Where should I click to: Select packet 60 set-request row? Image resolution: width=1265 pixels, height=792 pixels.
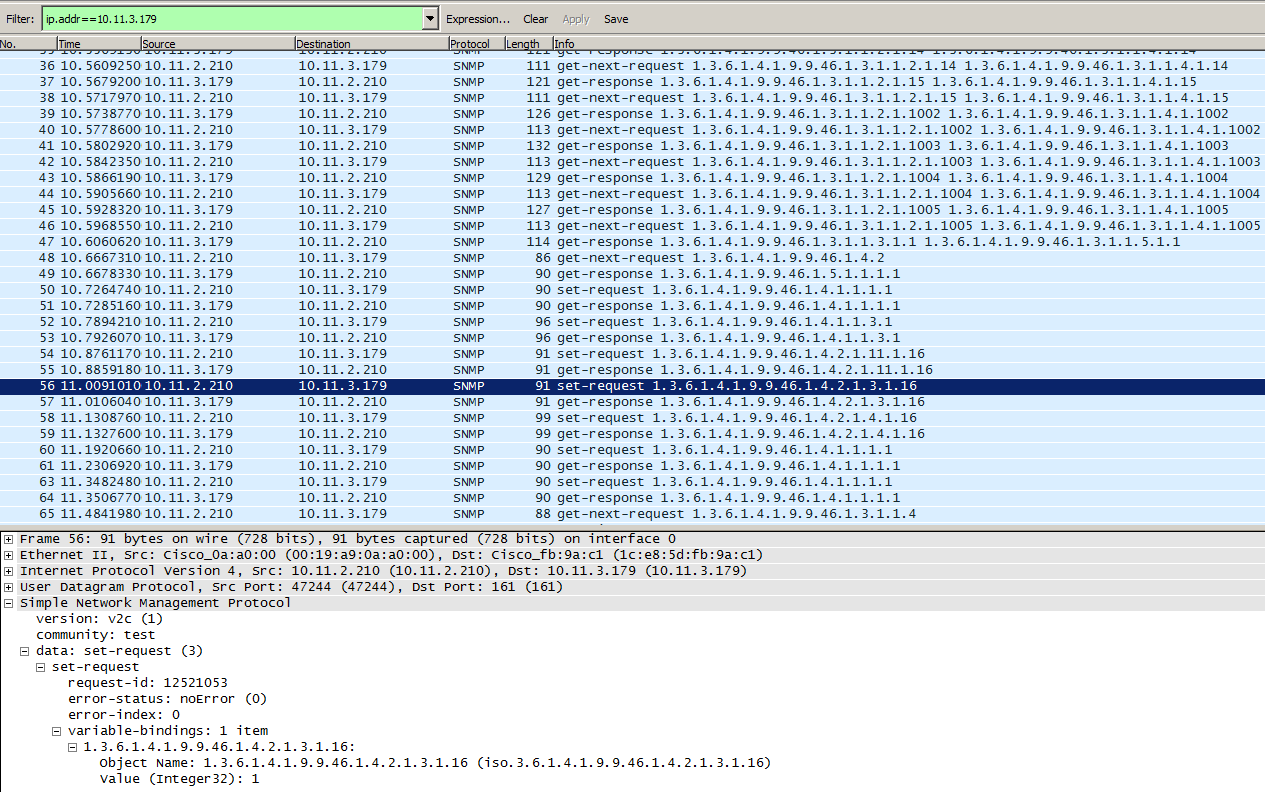click(632, 450)
